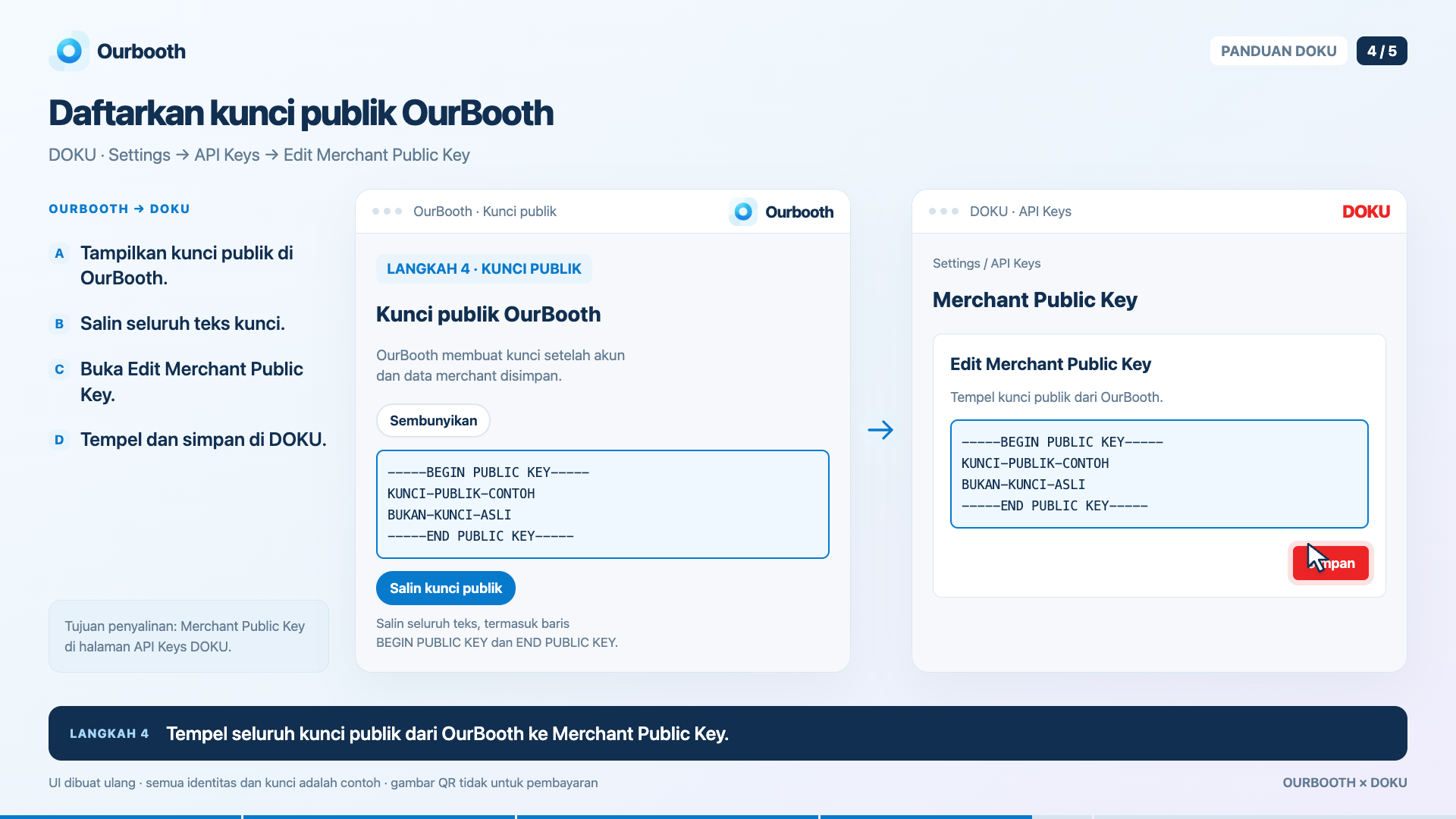Click the Merchant Public Key heading
1456x819 pixels.
(x=1034, y=300)
